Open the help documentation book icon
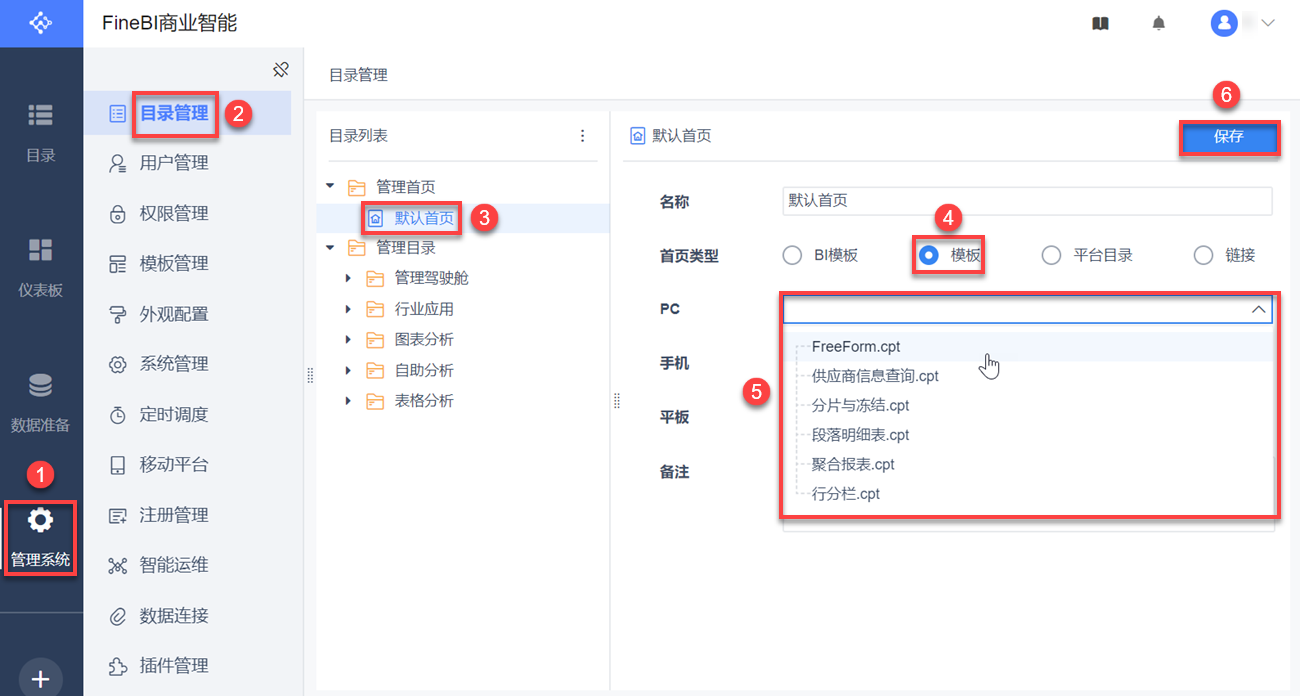This screenshot has width=1300, height=696. [1100, 23]
